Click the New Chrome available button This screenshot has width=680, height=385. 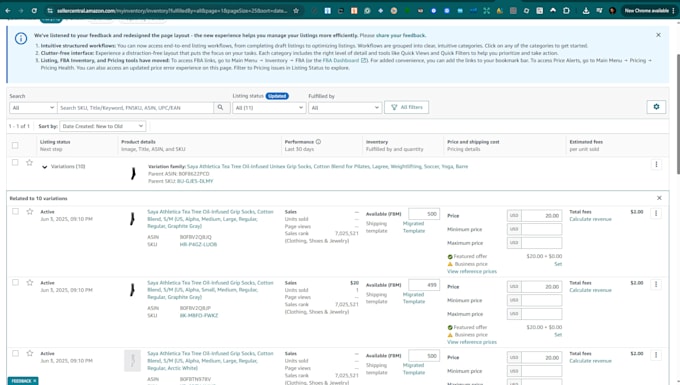coord(646,10)
